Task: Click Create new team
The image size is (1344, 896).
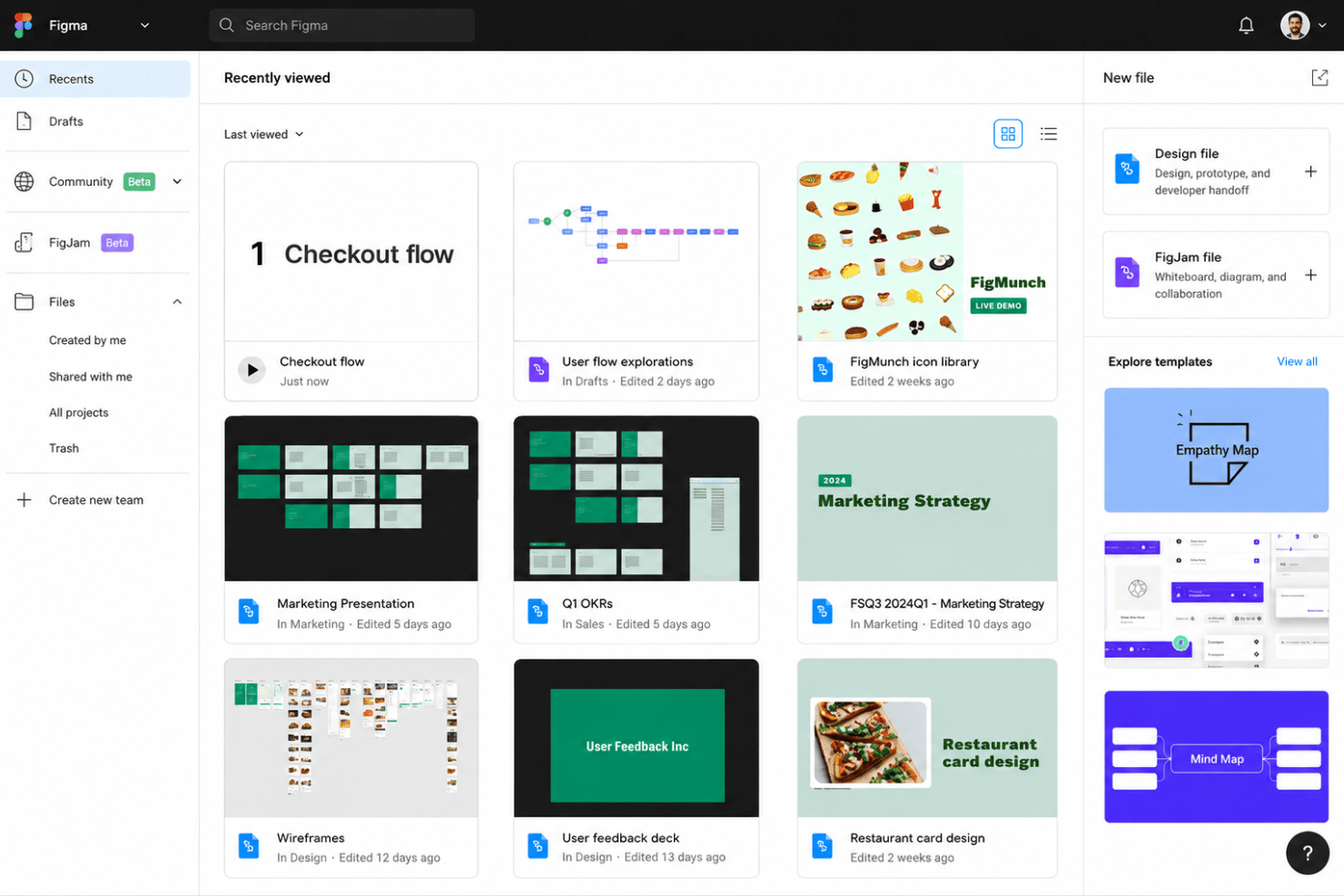Action: click(96, 500)
